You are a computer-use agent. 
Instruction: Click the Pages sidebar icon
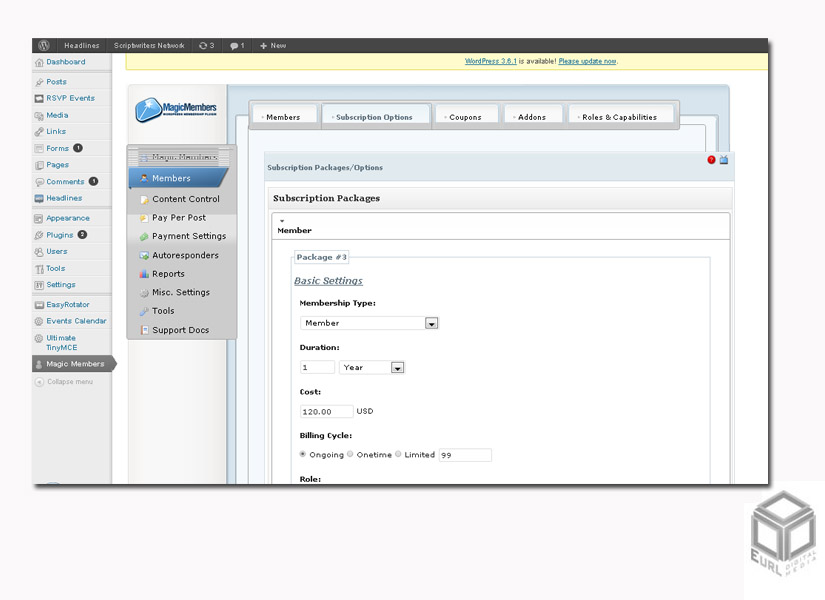point(39,165)
